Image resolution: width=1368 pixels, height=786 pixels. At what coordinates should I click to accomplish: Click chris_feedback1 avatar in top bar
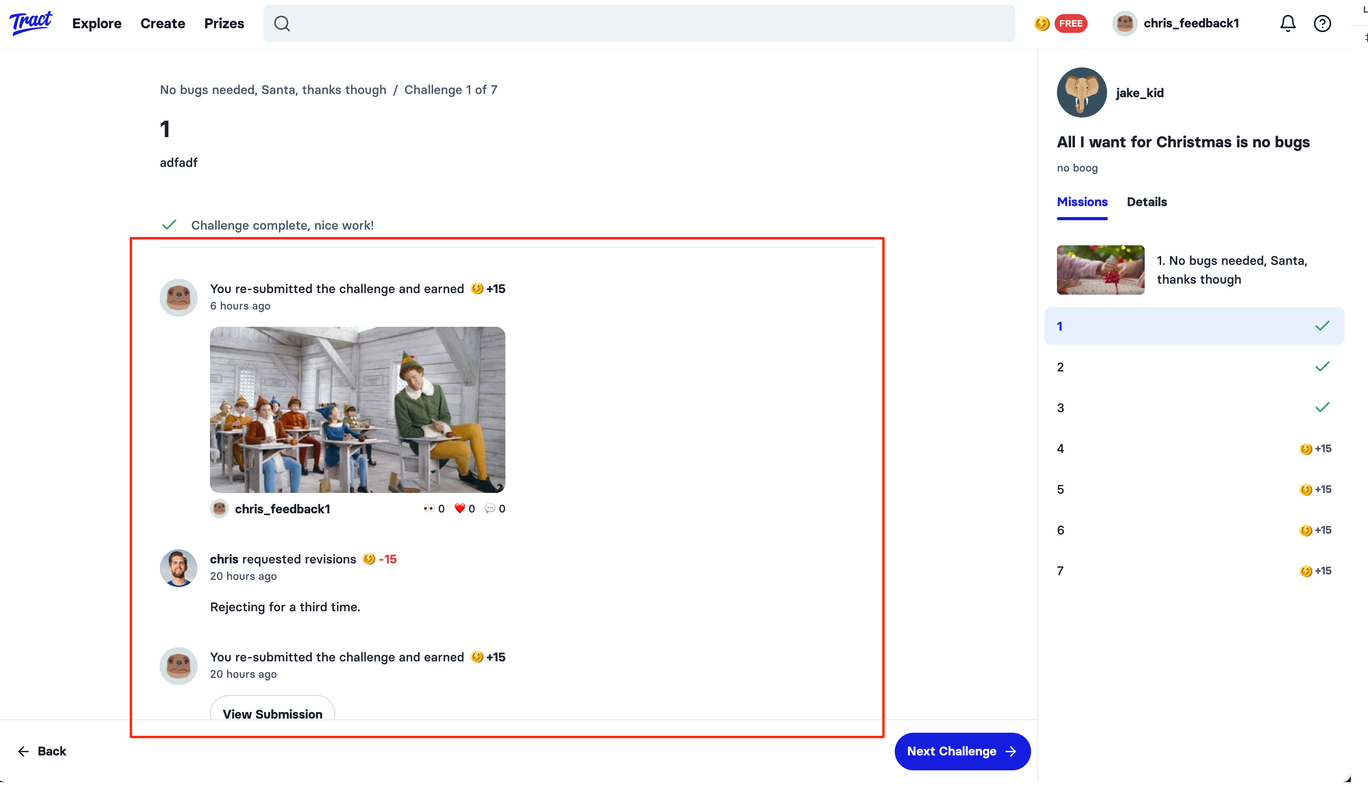coord(1125,24)
